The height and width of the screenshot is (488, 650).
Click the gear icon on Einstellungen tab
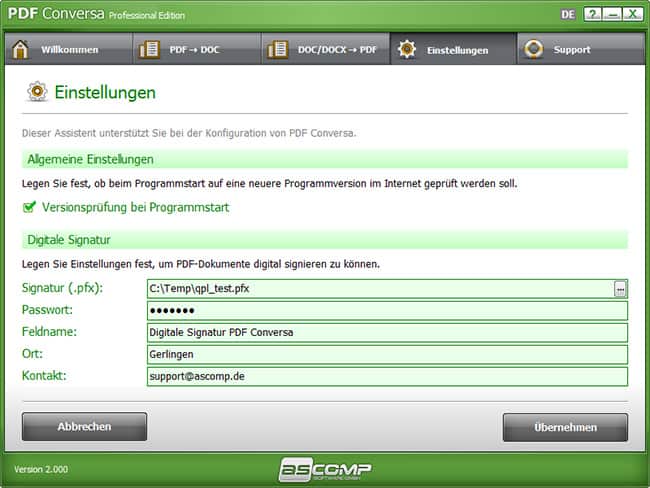click(407, 49)
